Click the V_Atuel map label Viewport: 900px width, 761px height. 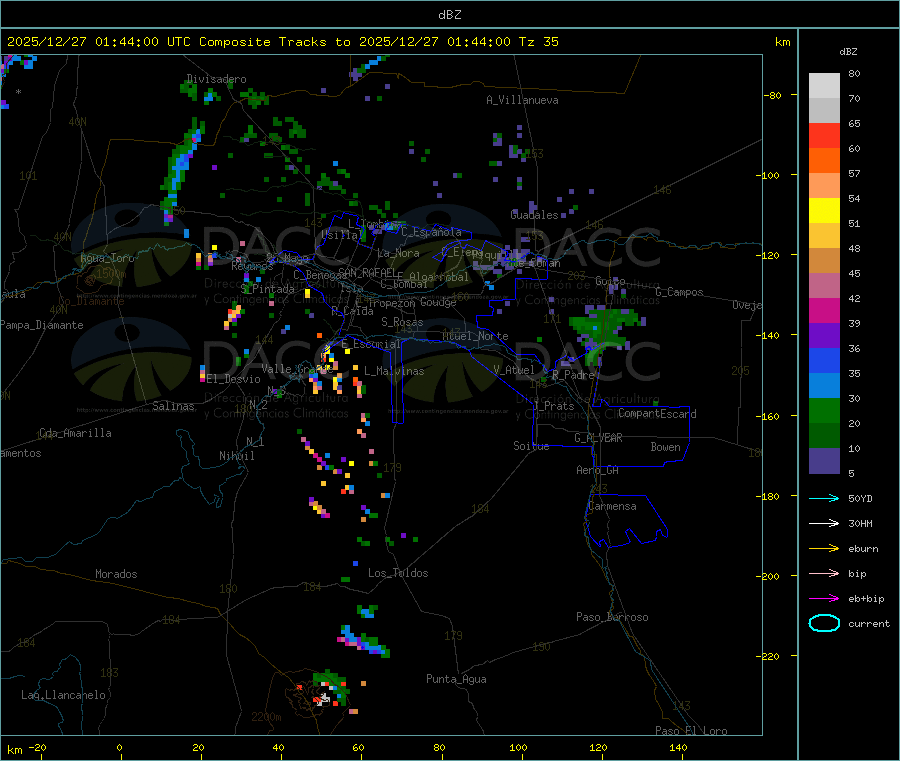(x=514, y=370)
